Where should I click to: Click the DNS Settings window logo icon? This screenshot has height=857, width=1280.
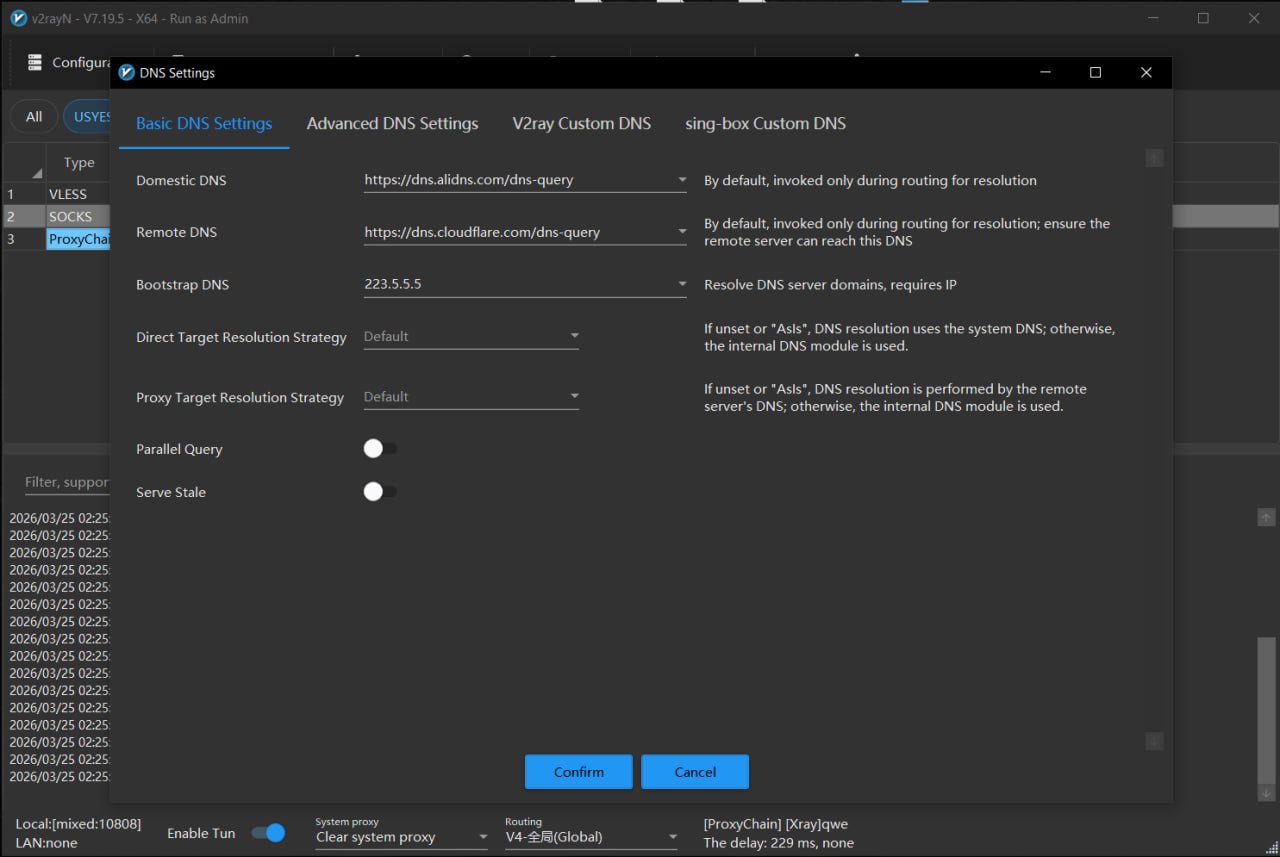(x=126, y=73)
